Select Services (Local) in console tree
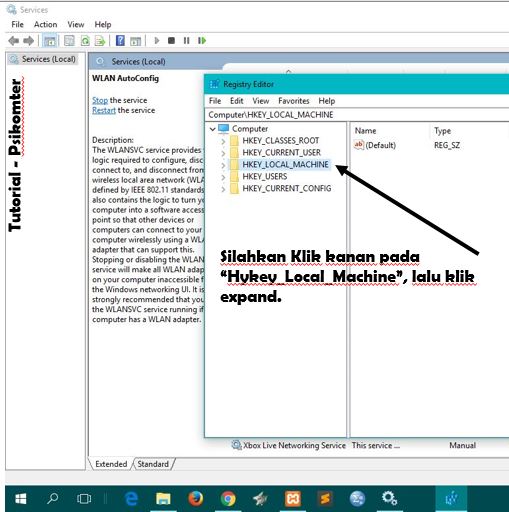509x512 pixels. click(49, 59)
